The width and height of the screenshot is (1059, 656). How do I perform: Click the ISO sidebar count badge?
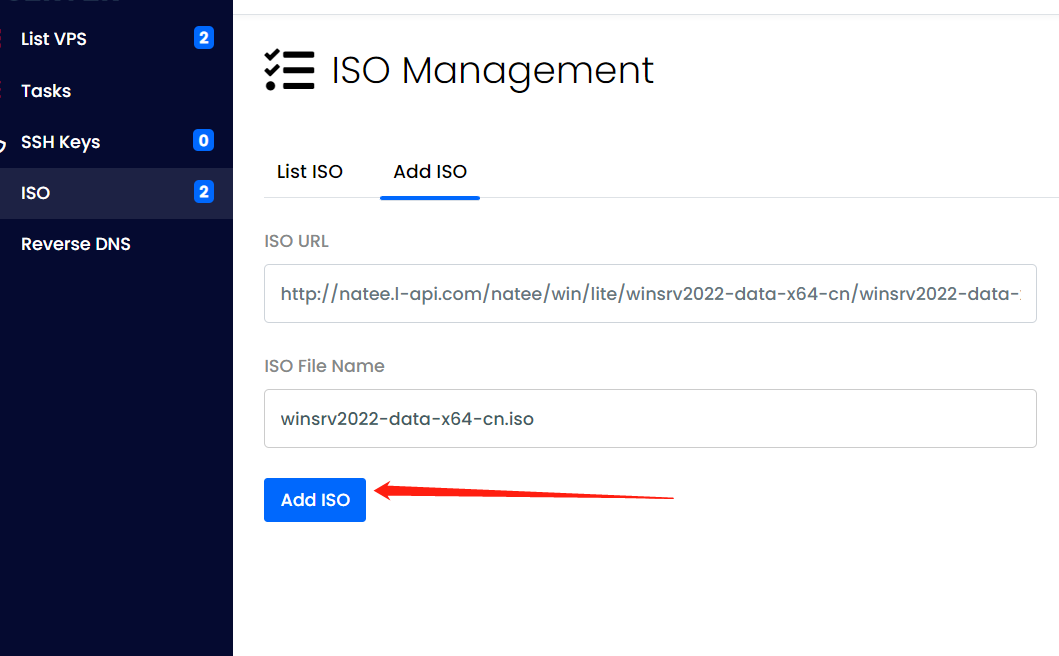[x=204, y=192]
